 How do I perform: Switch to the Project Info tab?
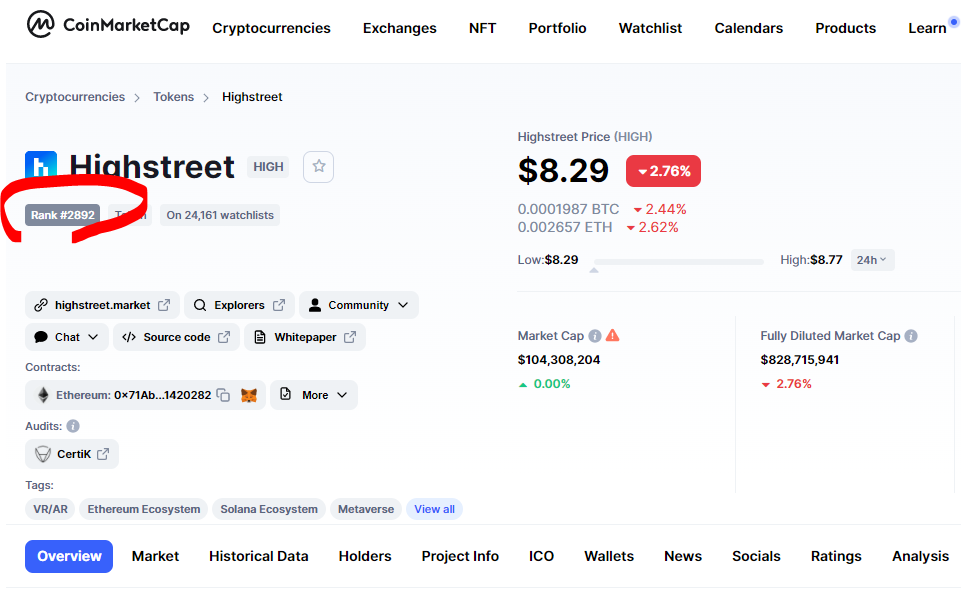coord(460,556)
